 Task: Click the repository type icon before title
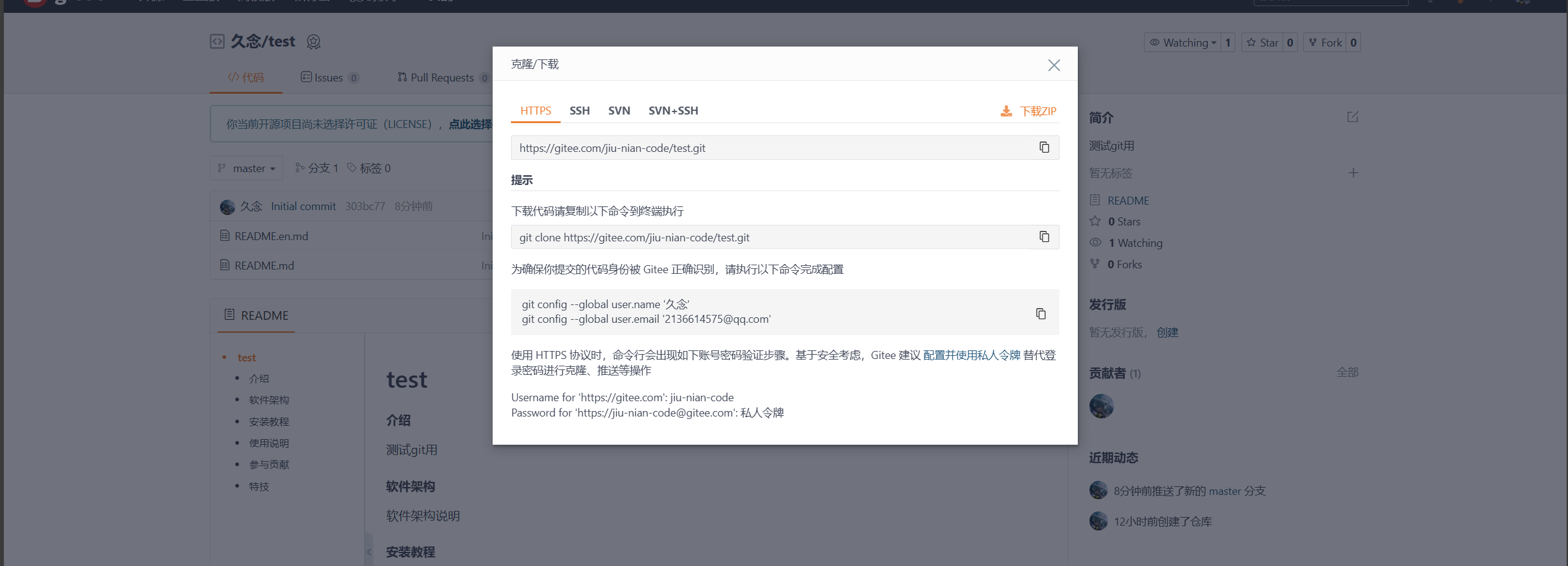click(217, 41)
